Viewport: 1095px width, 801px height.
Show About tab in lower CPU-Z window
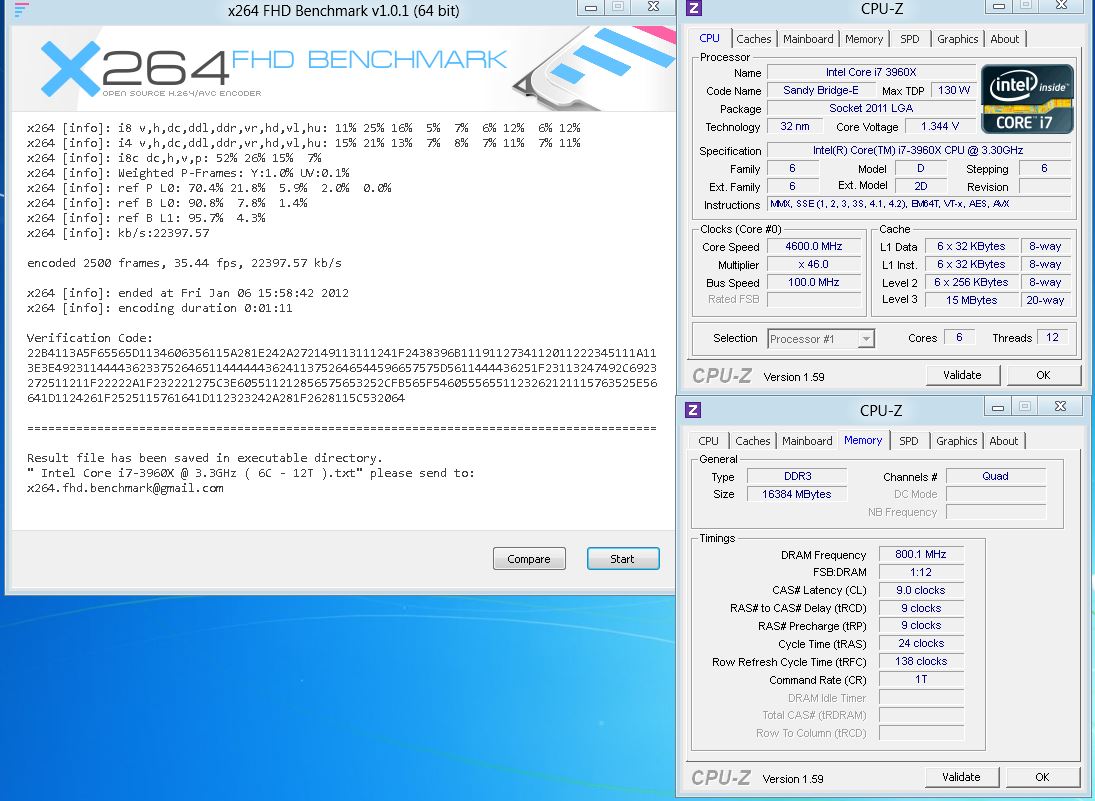pyautogui.click(x=1003, y=441)
